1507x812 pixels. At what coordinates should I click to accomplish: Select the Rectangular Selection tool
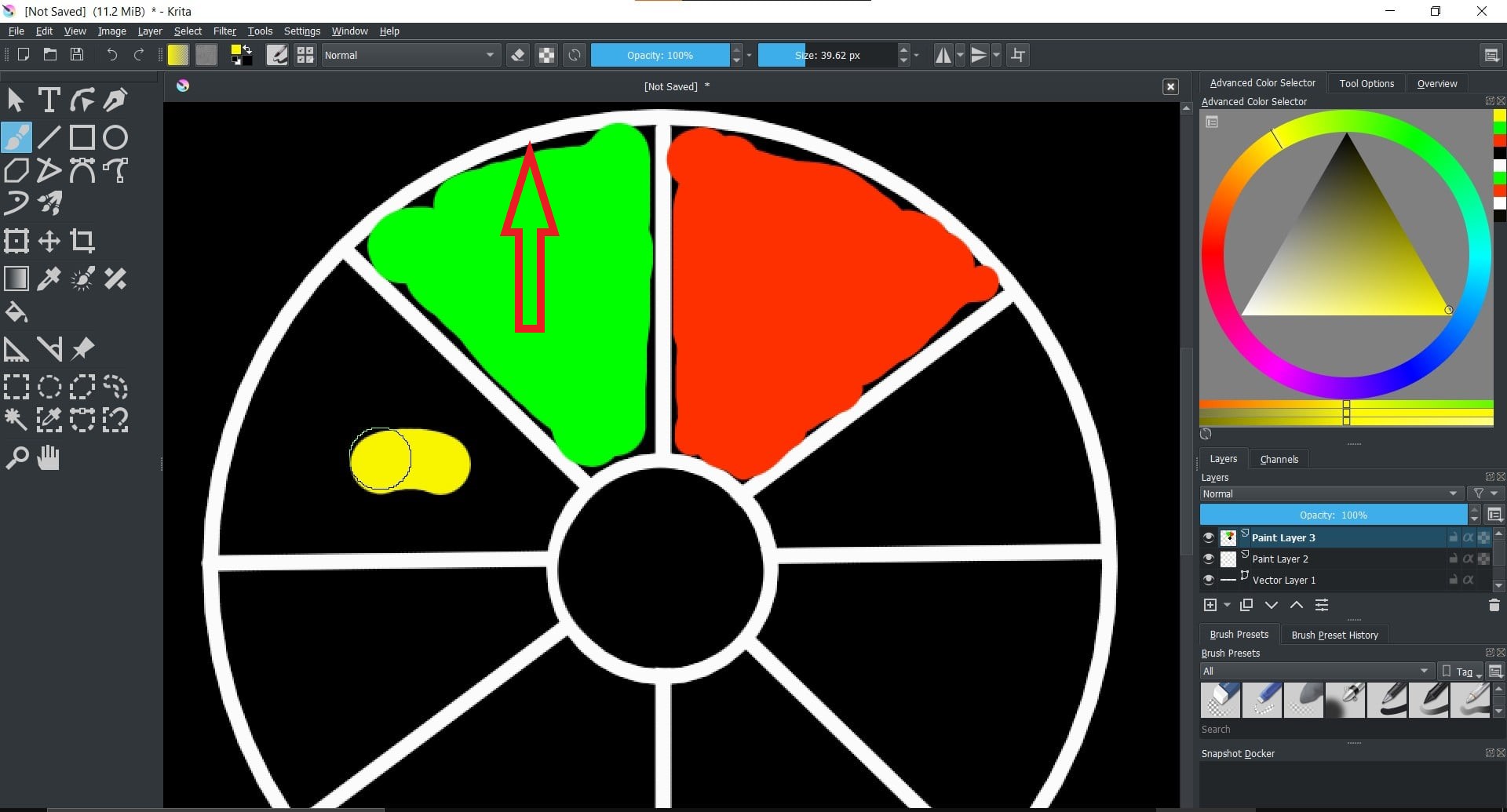pos(16,387)
